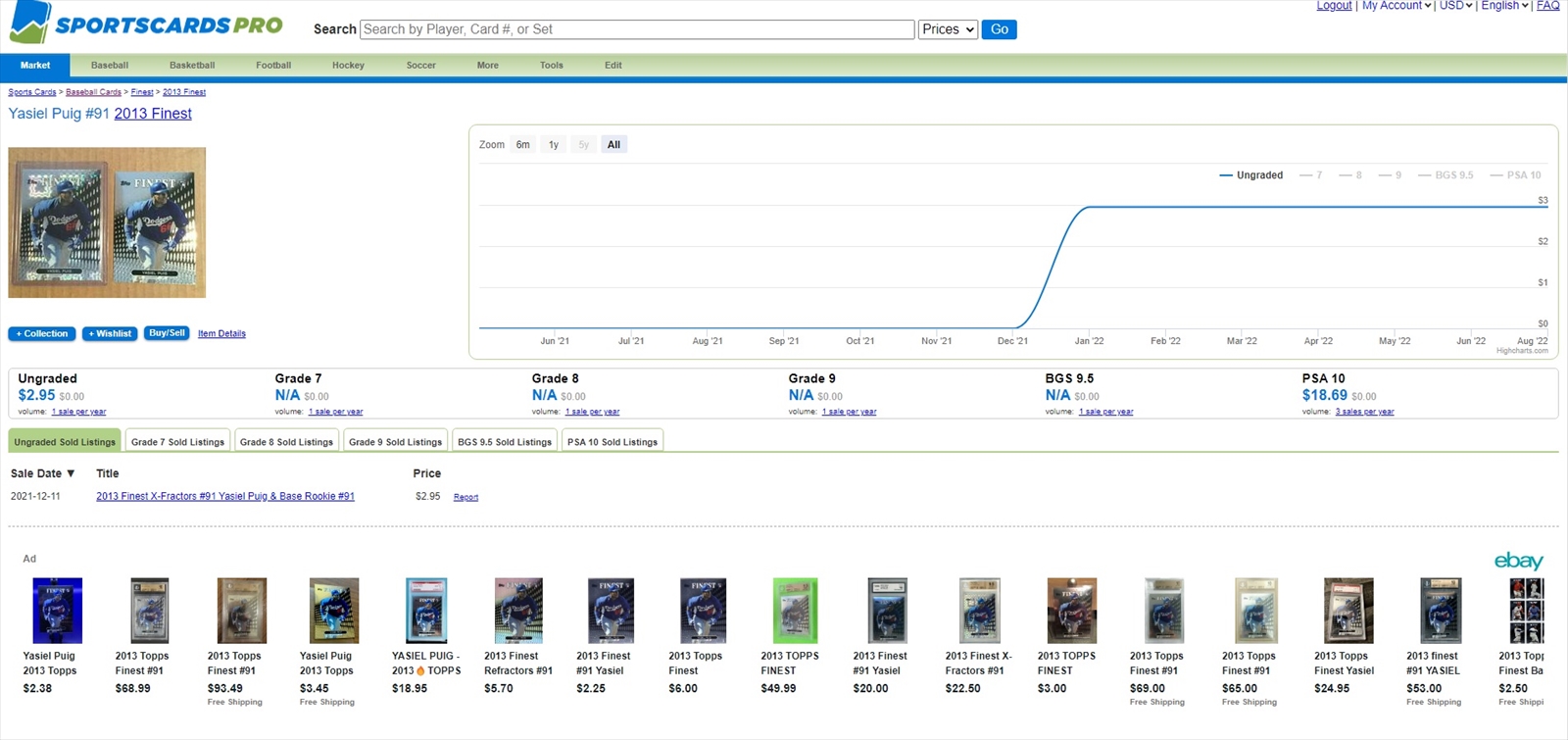
Task: Open the 2013 Finest X-Fractors sold listing
Action: click(225, 497)
